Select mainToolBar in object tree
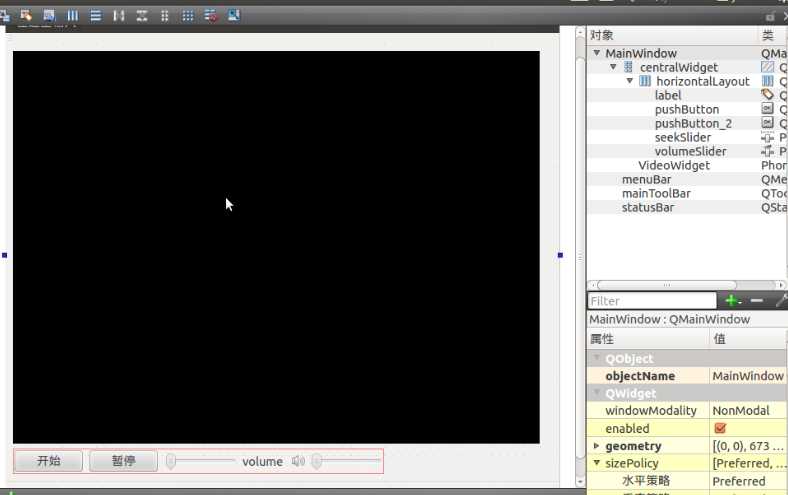 click(x=656, y=193)
